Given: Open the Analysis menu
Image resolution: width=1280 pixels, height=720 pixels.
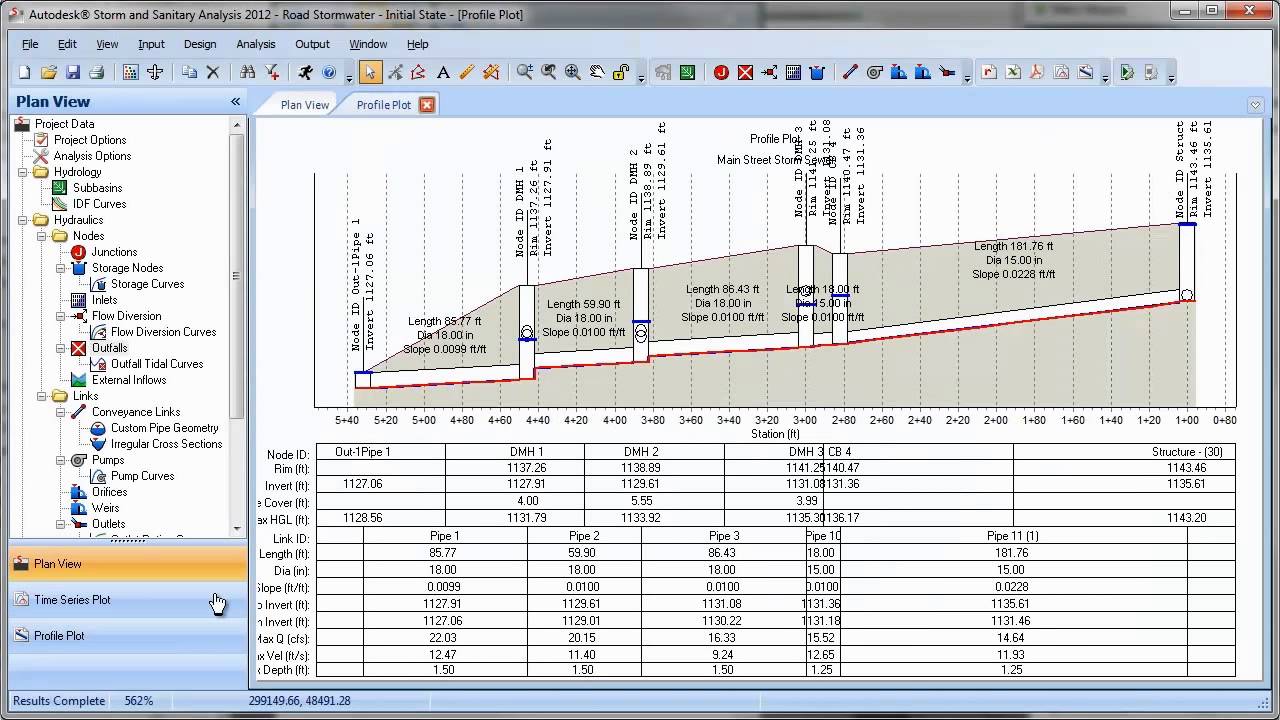Looking at the screenshot, I should tap(255, 44).
